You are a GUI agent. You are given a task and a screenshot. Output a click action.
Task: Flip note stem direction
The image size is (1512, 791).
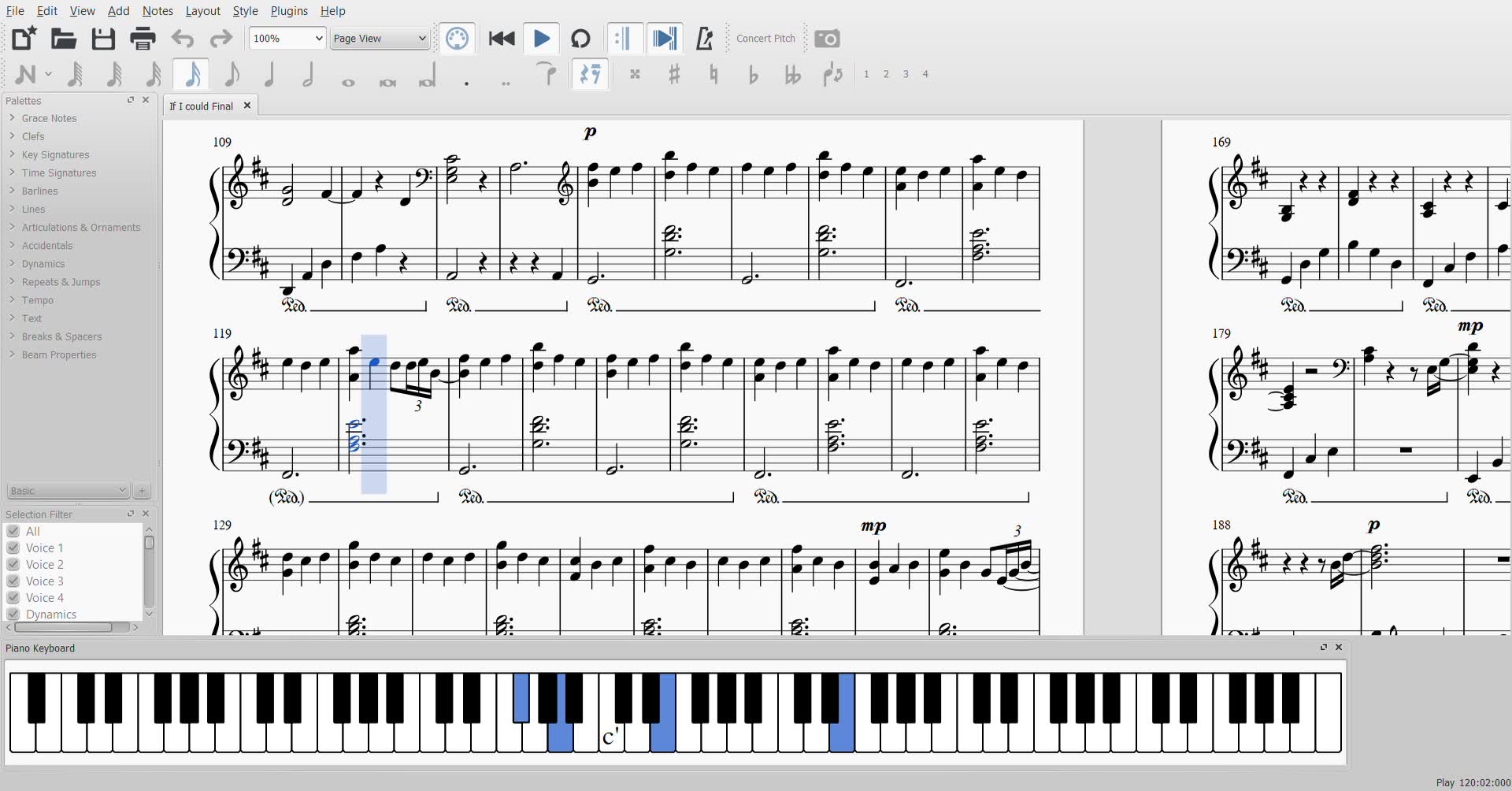coord(832,74)
